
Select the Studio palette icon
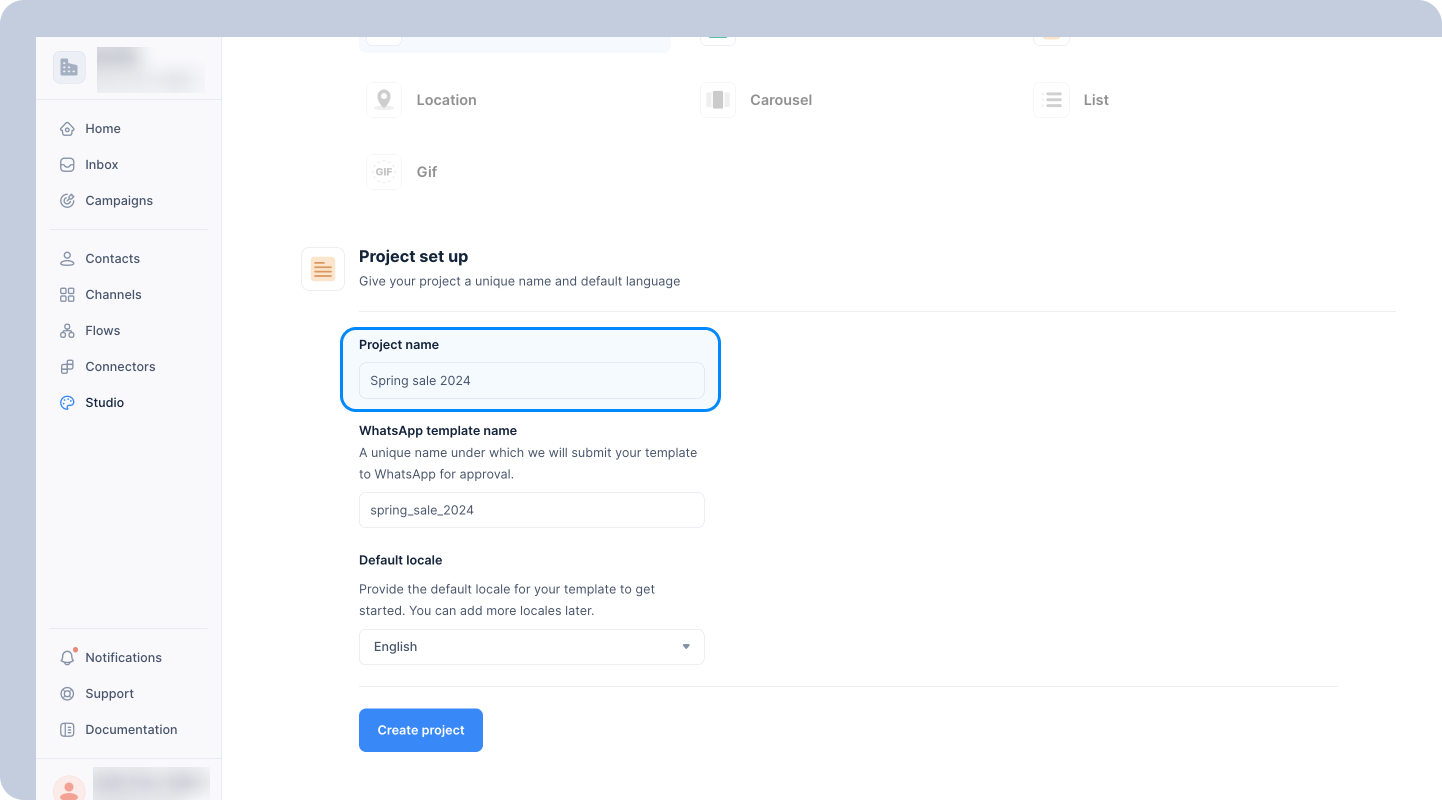(67, 403)
